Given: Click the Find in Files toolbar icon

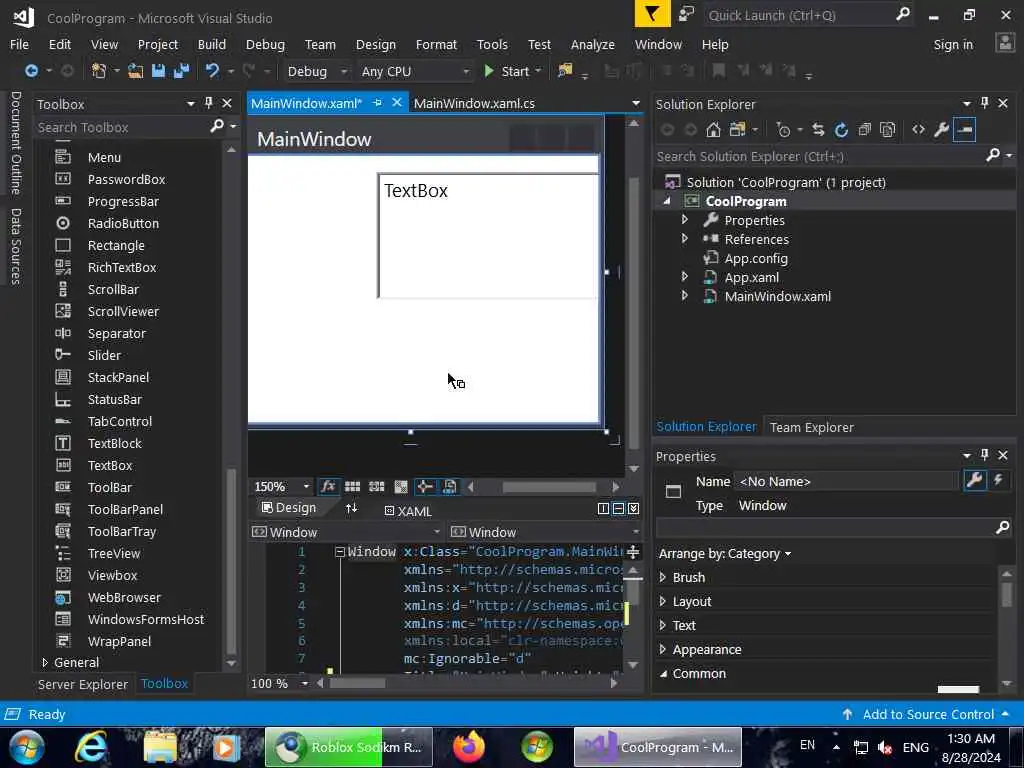Looking at the screenshot, I should (565, 71).
